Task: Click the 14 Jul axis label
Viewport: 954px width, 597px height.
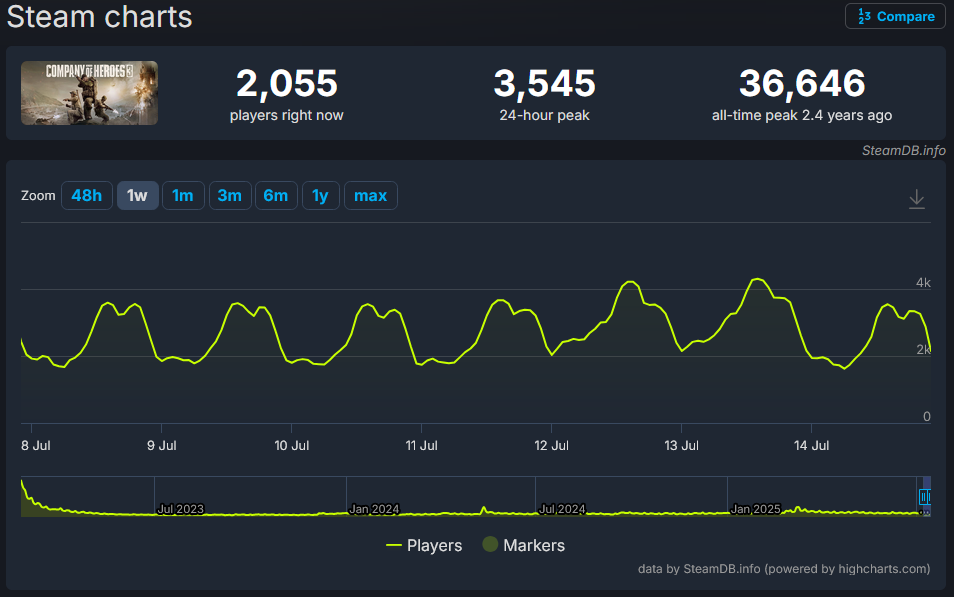Action: tap(811, 445)
